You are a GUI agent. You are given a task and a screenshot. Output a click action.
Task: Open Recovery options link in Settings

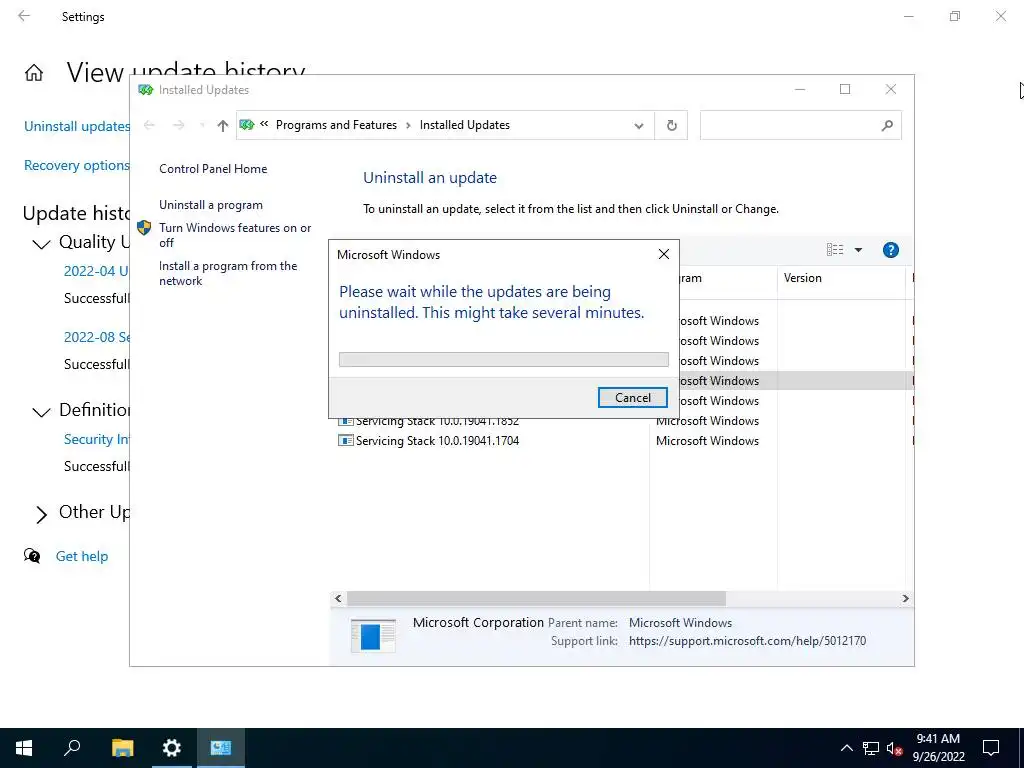(76, 165)
